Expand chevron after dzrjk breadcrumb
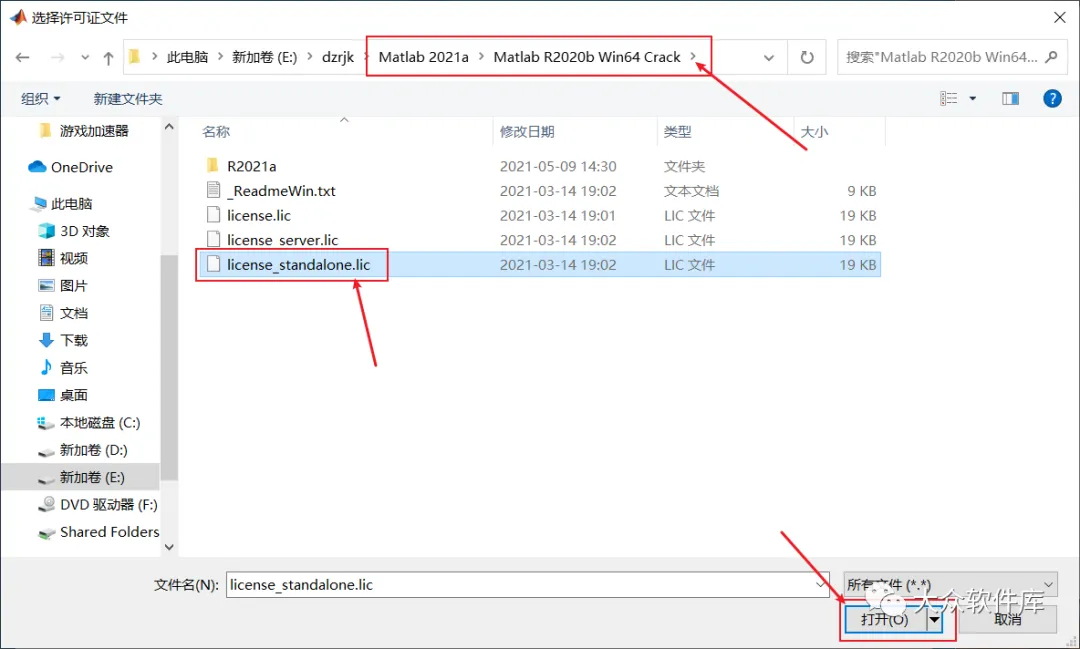 pyautogui.click(x=367, y=56)
